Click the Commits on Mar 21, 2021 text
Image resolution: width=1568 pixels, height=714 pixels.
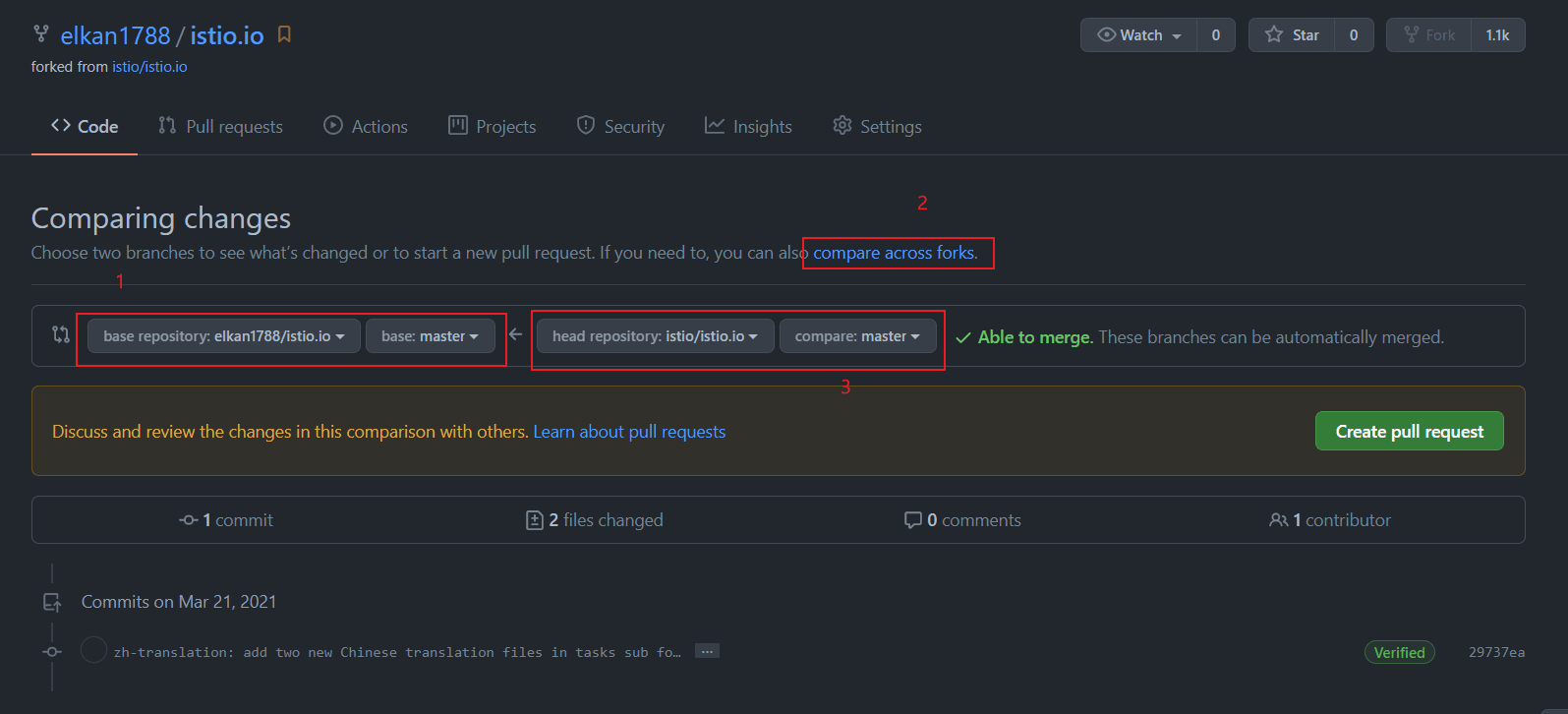[179, 602]
